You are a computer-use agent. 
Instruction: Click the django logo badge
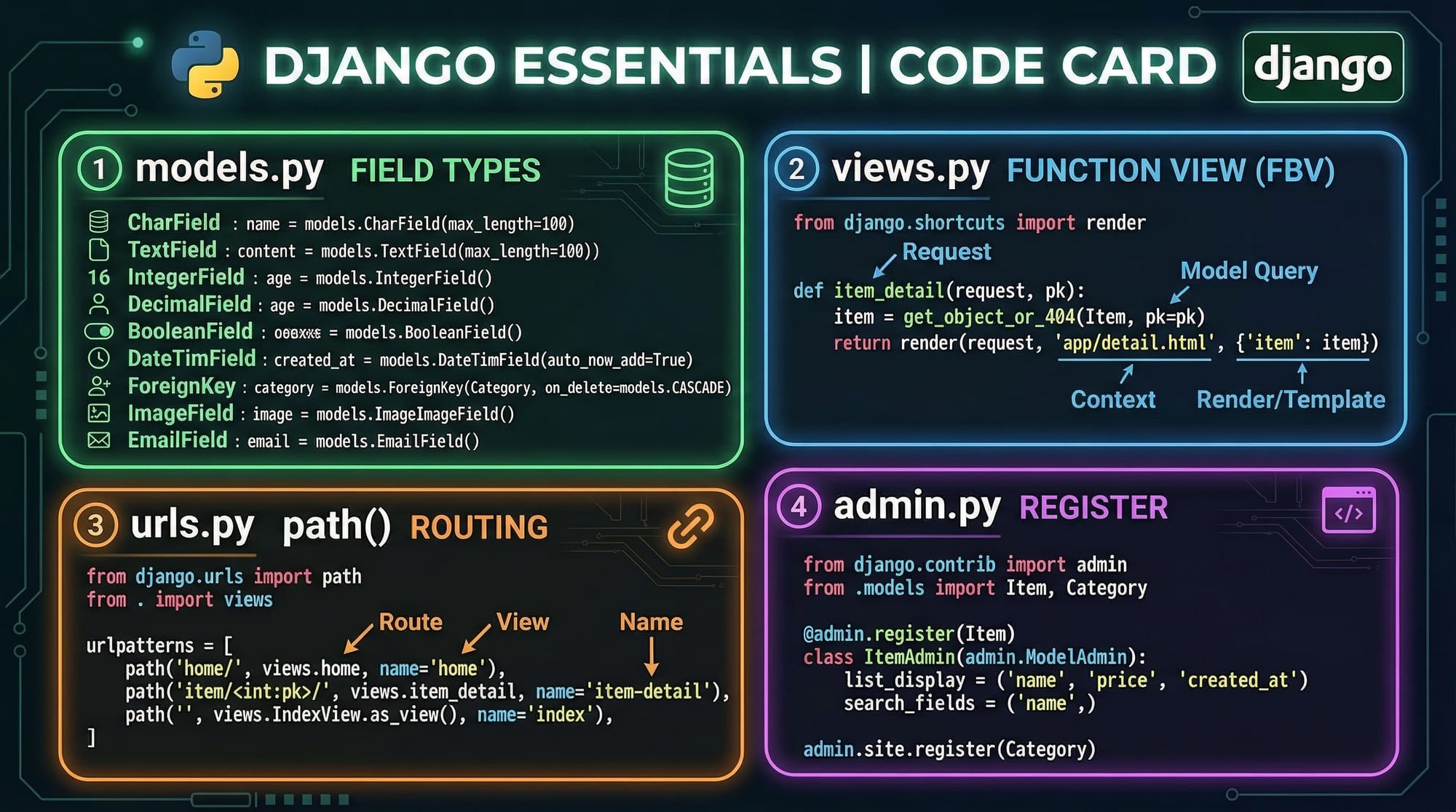pos(1322,67)
